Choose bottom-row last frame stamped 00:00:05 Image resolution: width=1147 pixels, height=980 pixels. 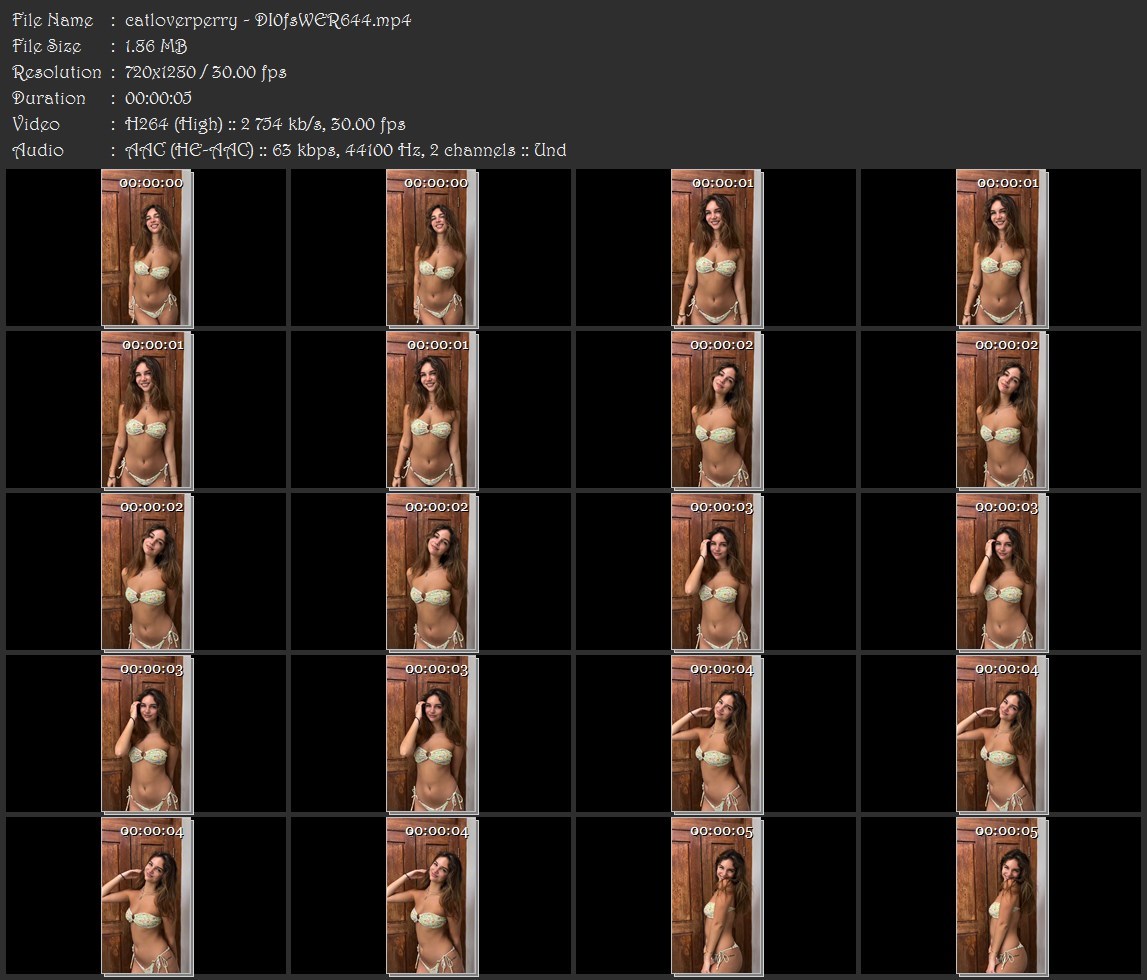click(1001, 897)
